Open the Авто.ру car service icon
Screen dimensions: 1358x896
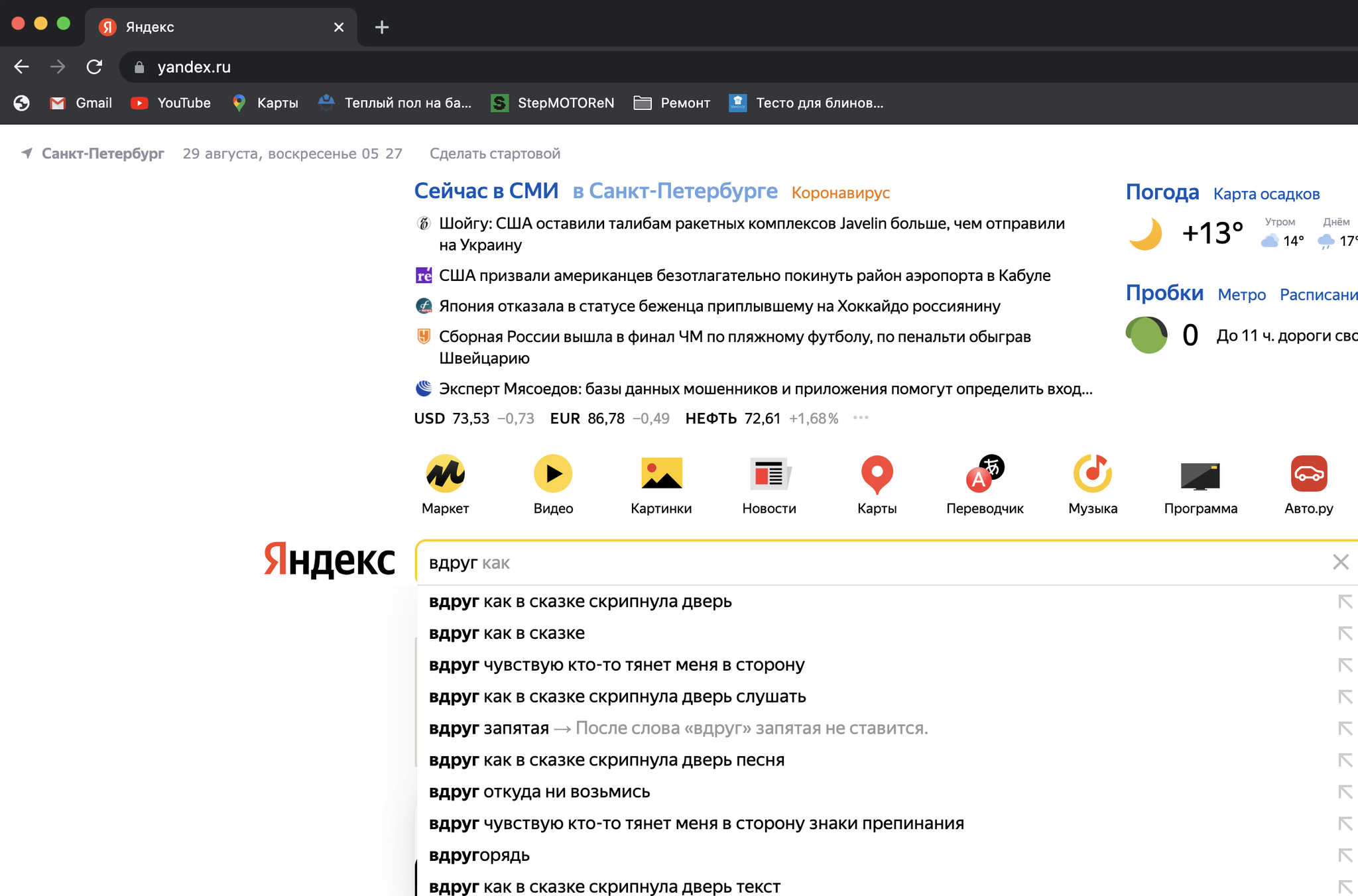[1308, 475]
